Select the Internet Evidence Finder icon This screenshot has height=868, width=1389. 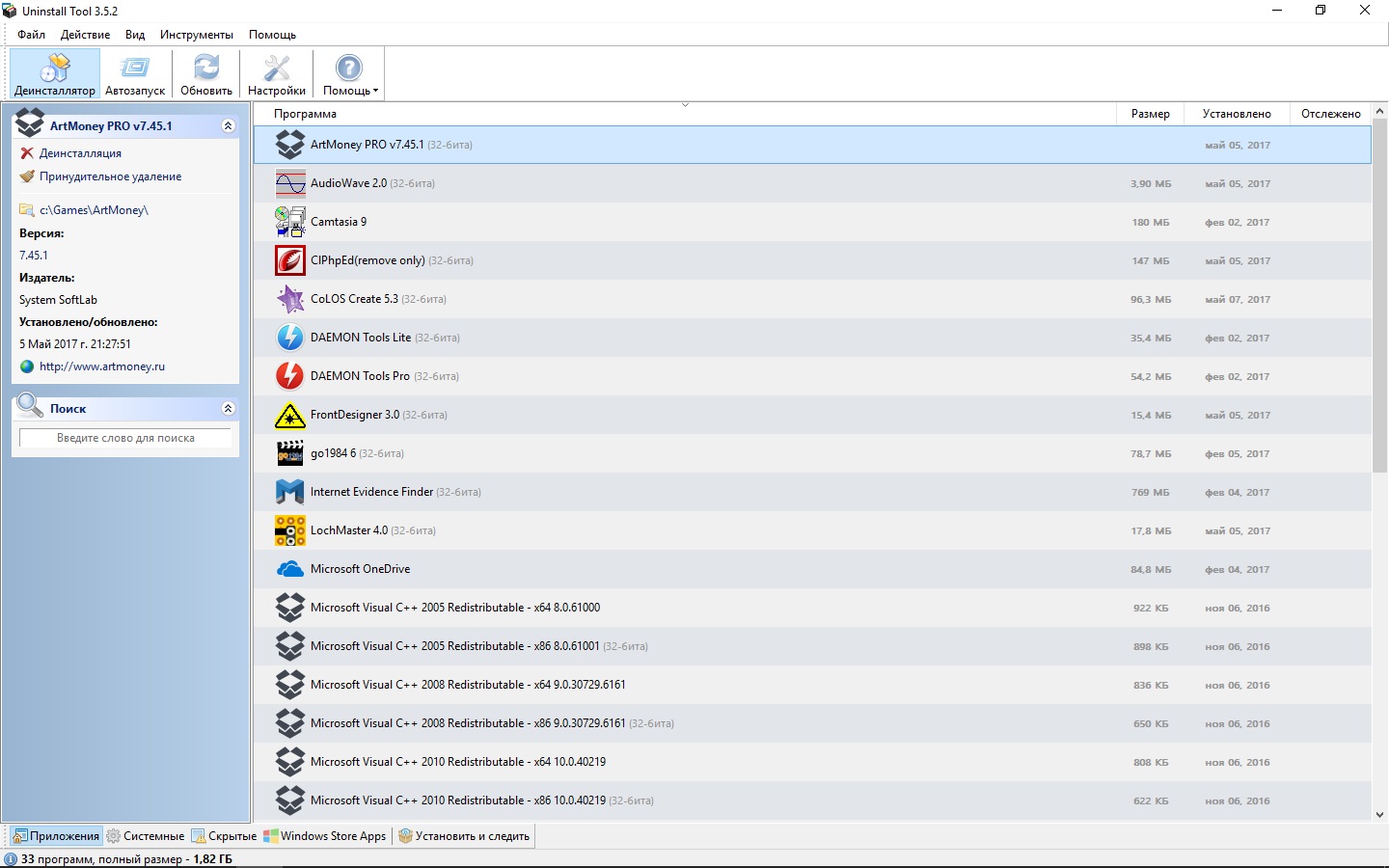click(290, 492)
